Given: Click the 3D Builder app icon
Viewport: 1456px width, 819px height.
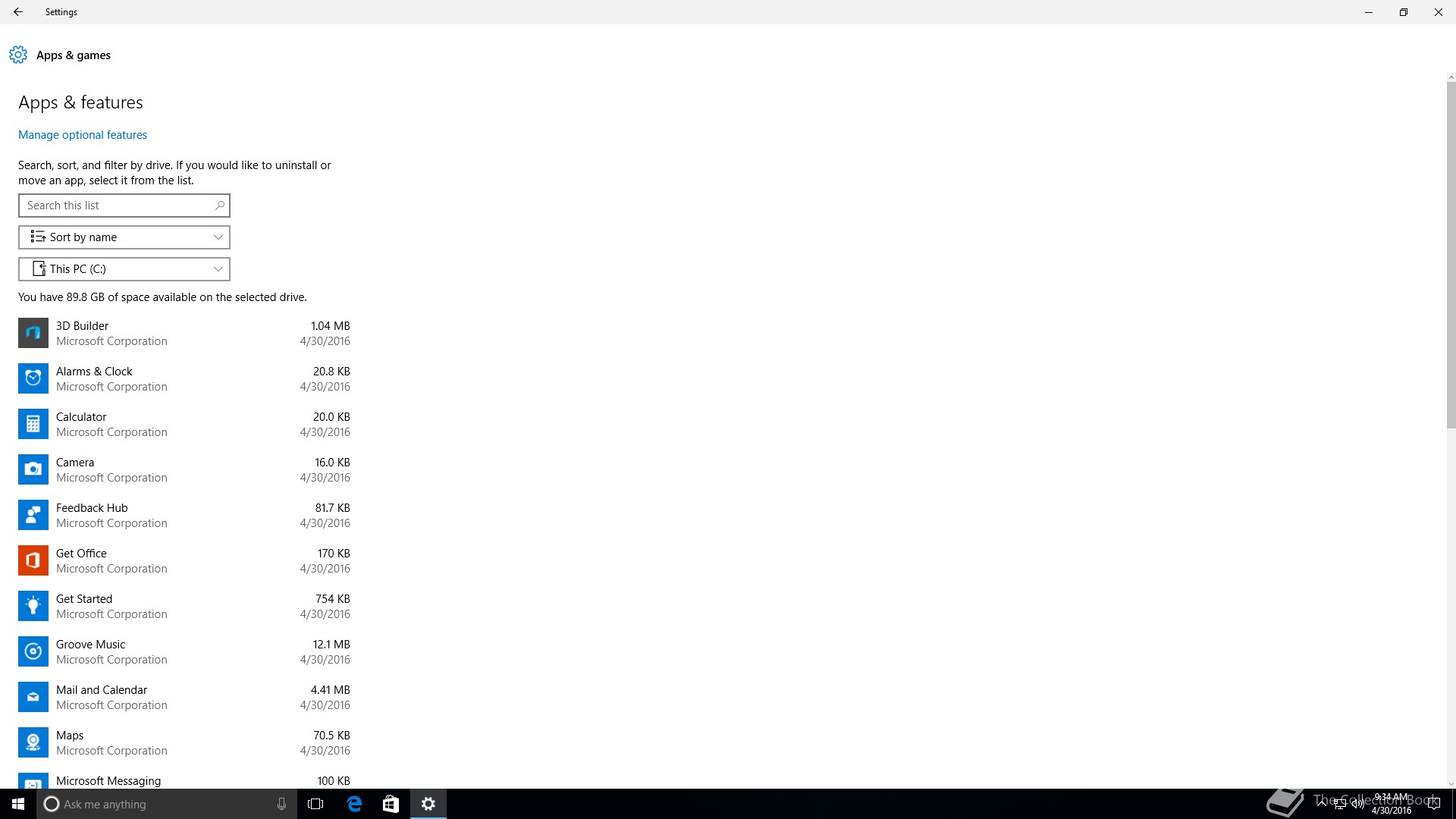Looking at the screenshot, I should tap(33, 333).
